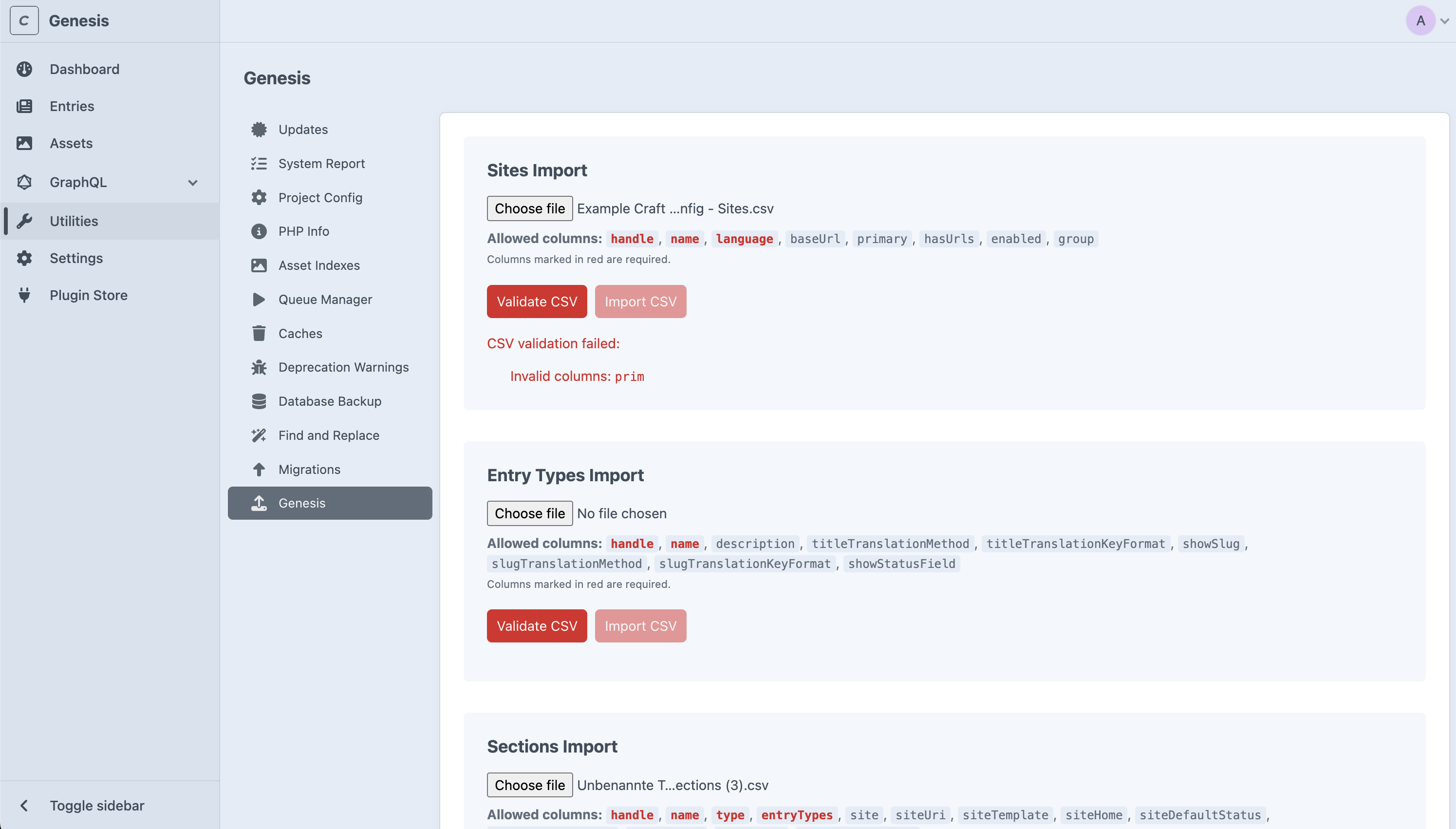Select the Caches trash icon
The image size is (1456, 829).
click(x=259, y=333)
